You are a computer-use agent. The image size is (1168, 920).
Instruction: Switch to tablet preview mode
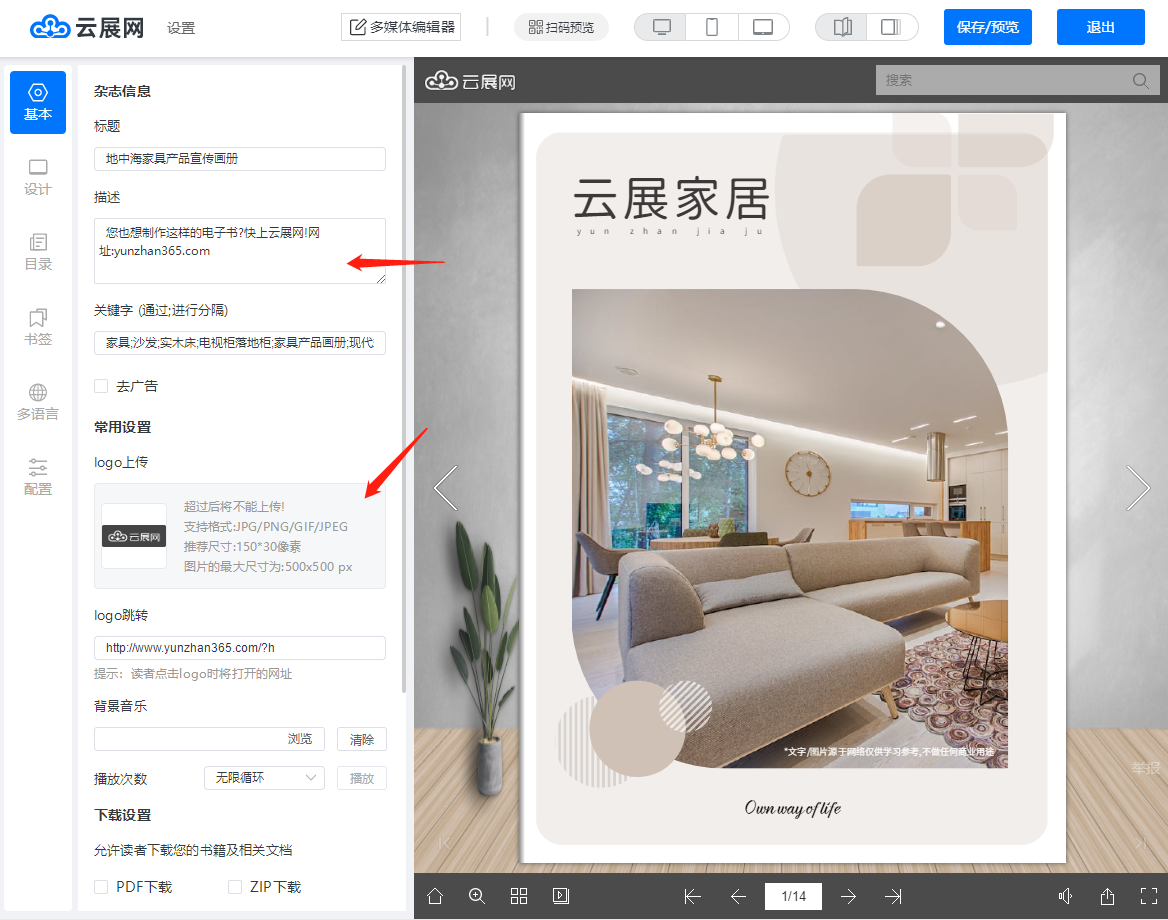(x=763, y=27)
